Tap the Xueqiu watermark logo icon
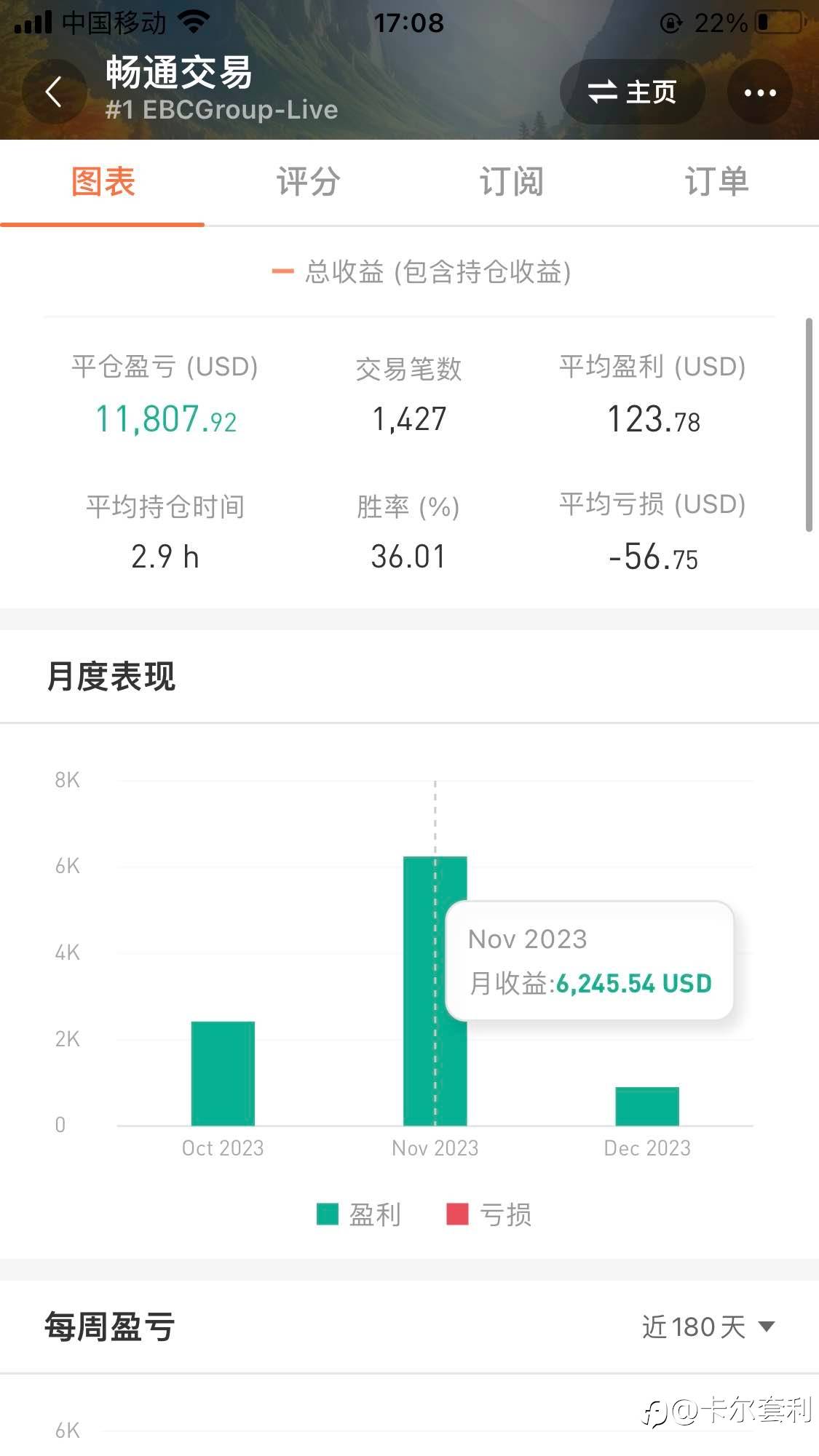The image size is (819, 1456). pyautogui.click(x=654, y=1413)
